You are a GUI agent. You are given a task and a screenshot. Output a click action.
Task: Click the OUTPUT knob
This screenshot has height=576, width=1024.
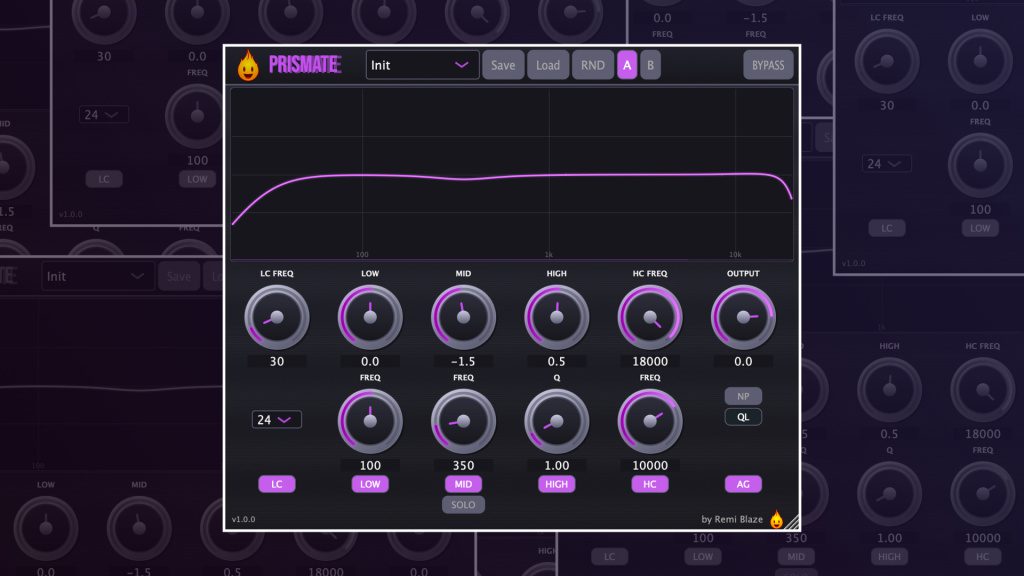(x=743, y=317)
